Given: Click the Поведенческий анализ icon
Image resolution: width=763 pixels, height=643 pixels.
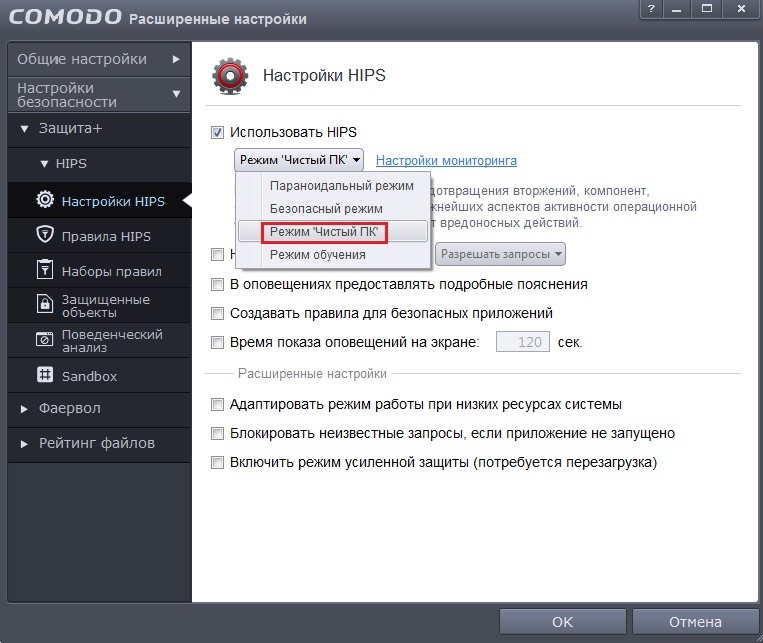Looking at the screenshot, I should (45, 339).
